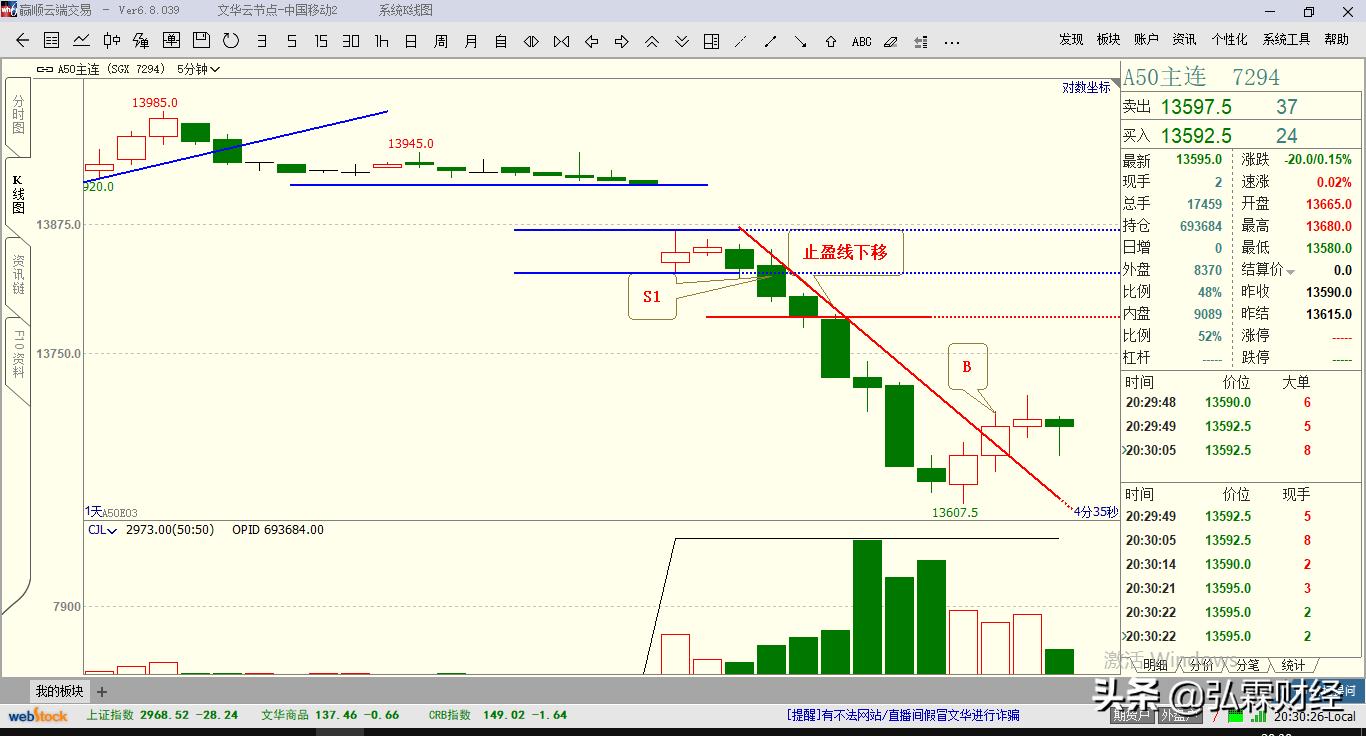This screenshot has width=1366, height=736.
Task: Expand the 结算价 dropdown arrow
Action: 1291,272
